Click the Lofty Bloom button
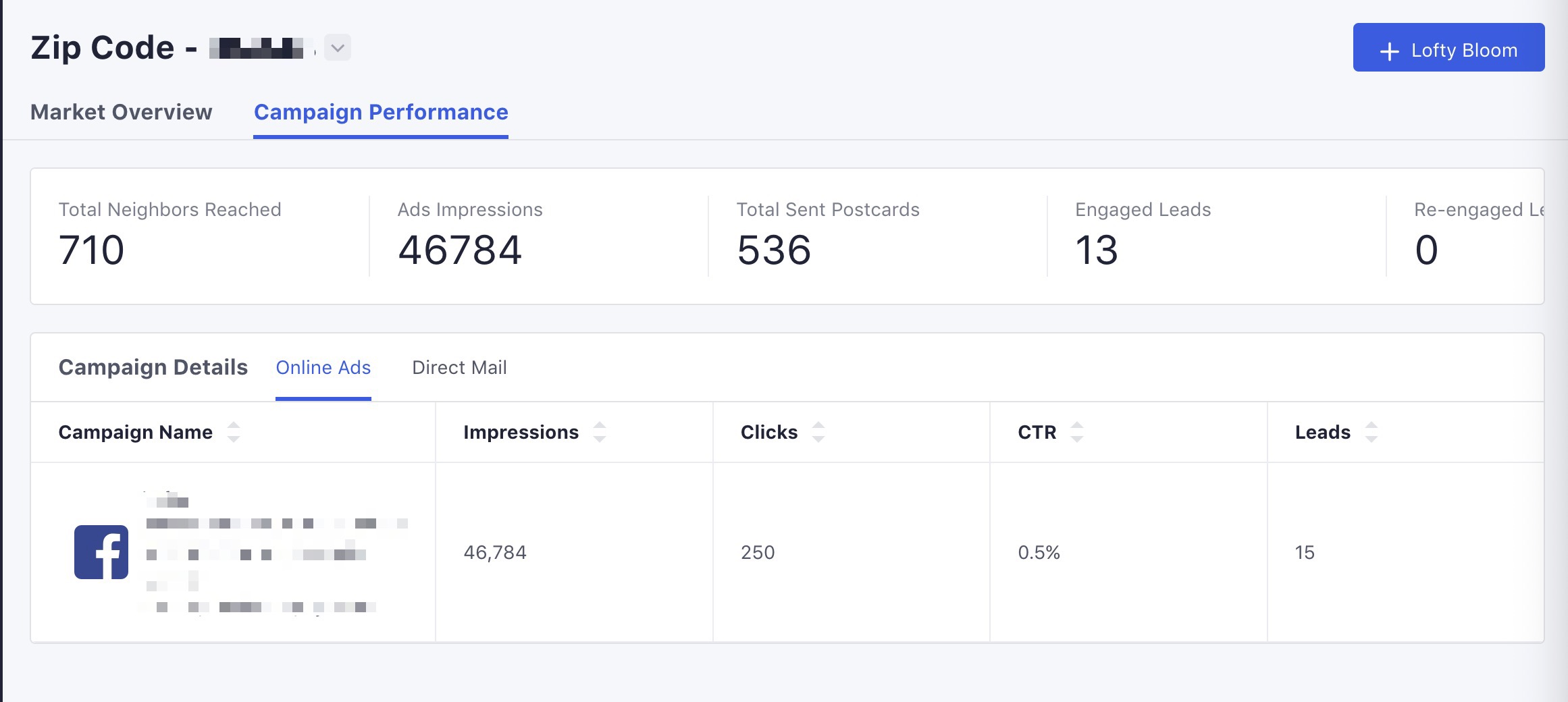The height and width of the screenshot is (702, 1568). tap(1448, 48)
